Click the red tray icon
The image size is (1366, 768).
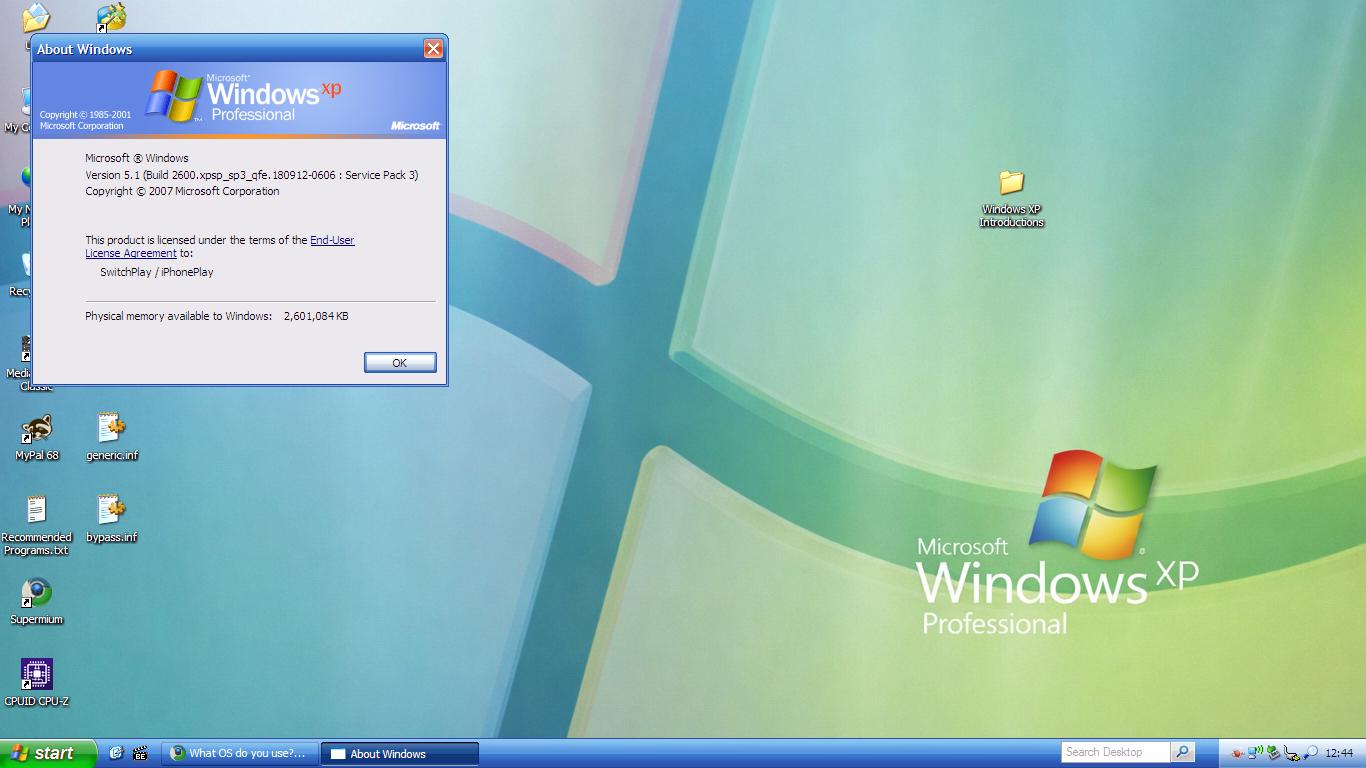[1237, 753]
